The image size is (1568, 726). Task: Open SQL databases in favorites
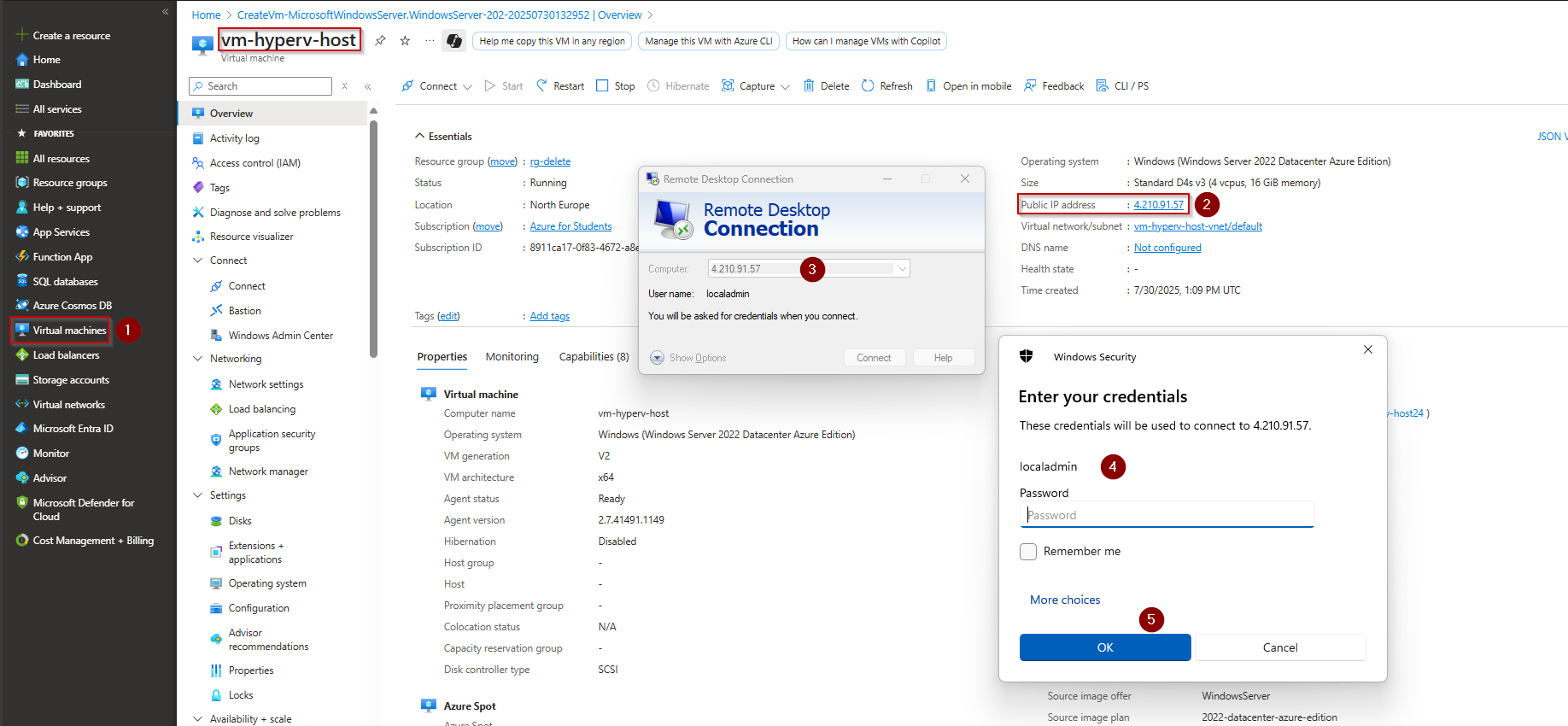coord(65,281)
